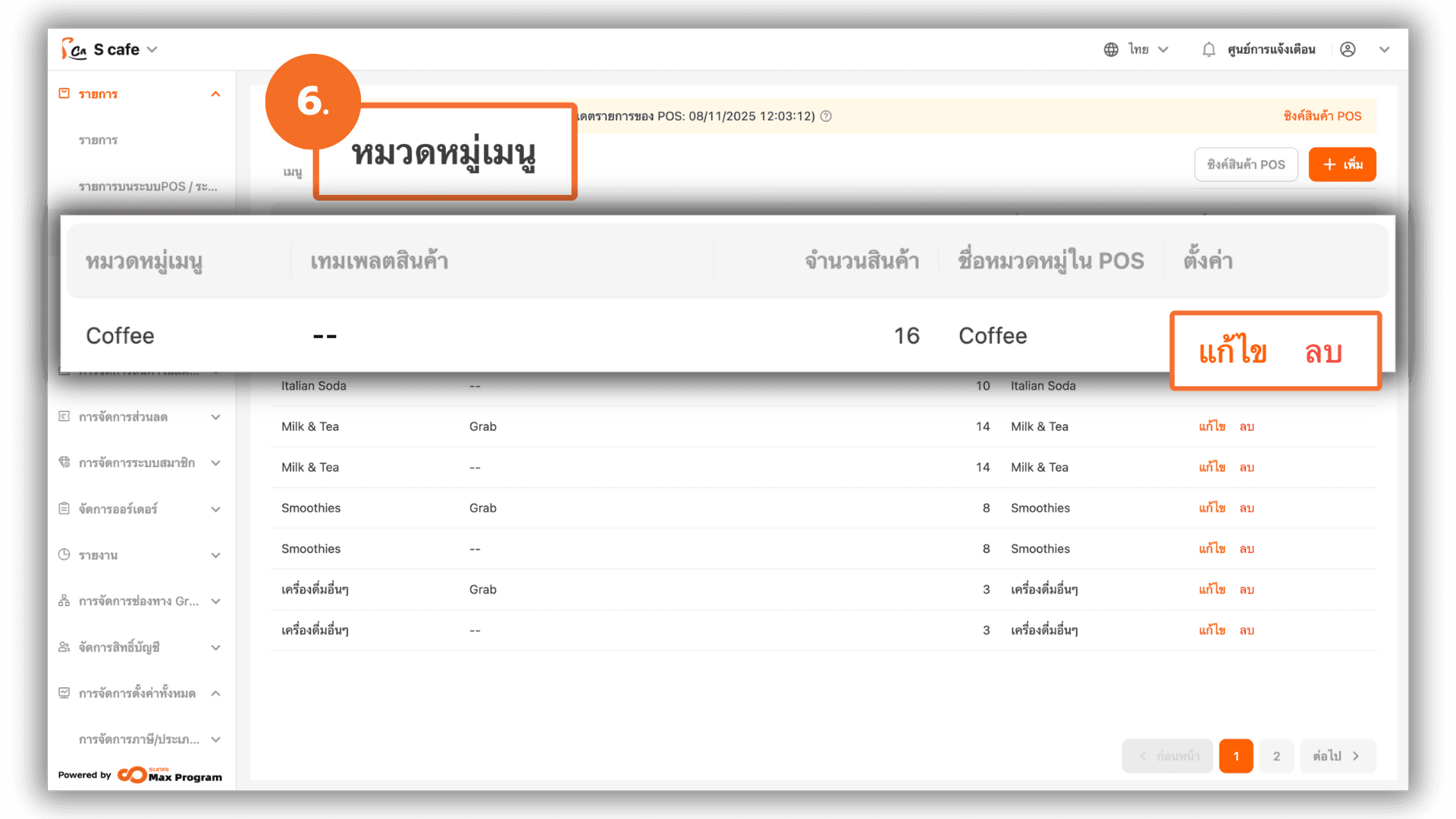This screenshot has width=1456, height=819.
Task: Collapse the รายการ sidebar section
Action: pyautogui.click(x=215, y=94)
